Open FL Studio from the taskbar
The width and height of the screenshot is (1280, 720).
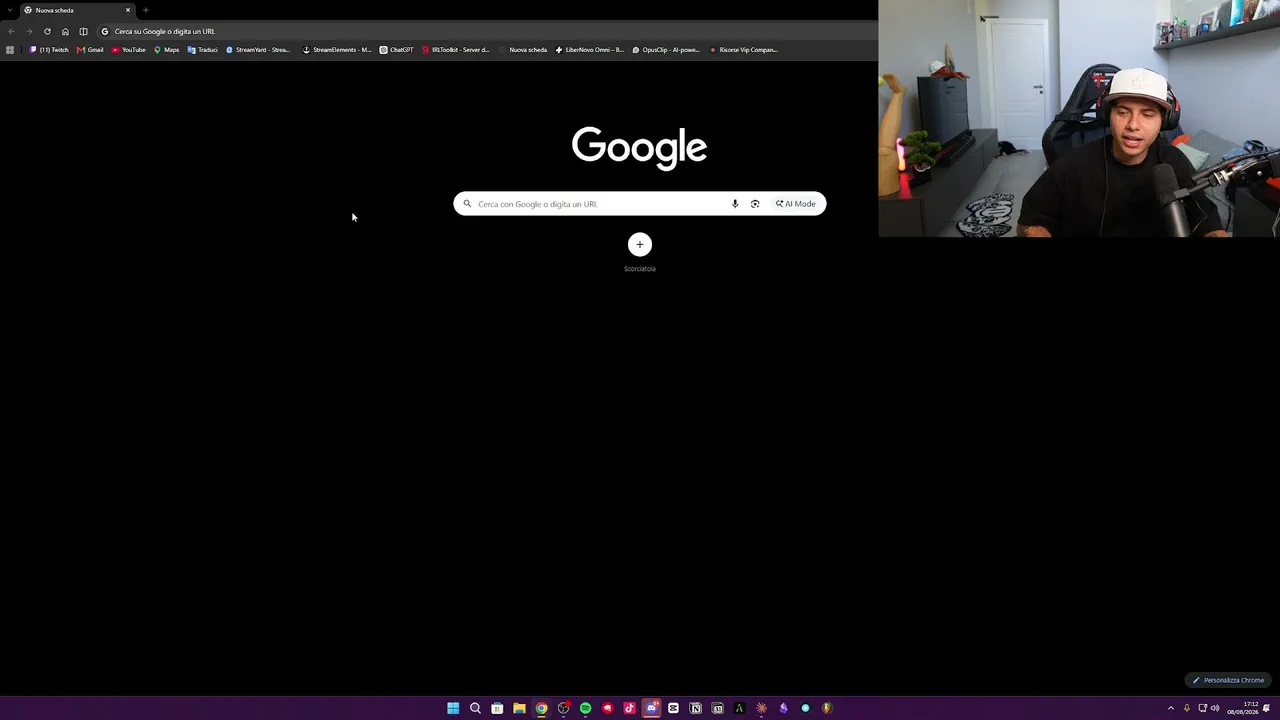tap(827, 708)
